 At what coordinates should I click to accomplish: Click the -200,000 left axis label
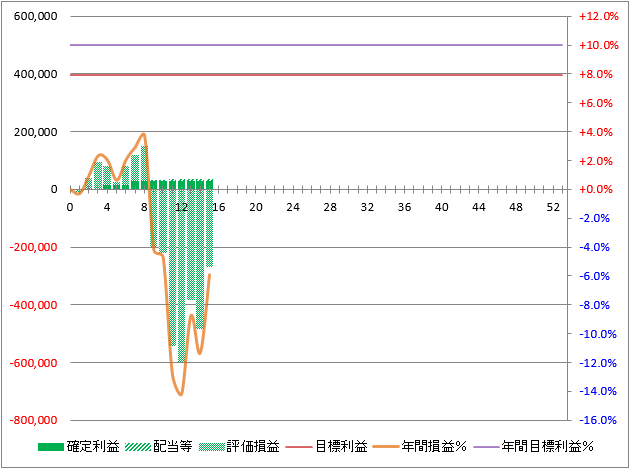point(33,247)
